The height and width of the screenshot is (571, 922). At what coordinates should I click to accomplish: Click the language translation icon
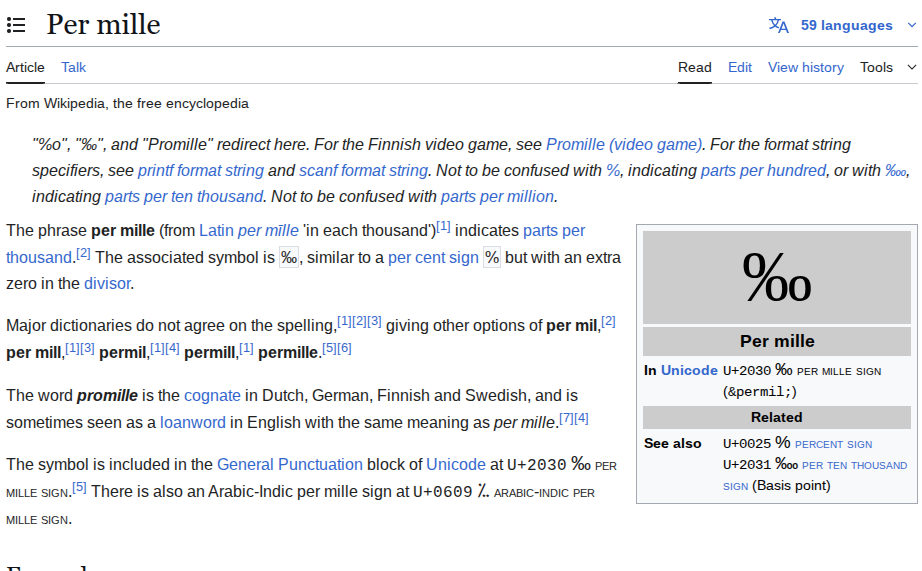tap(779, 25)
